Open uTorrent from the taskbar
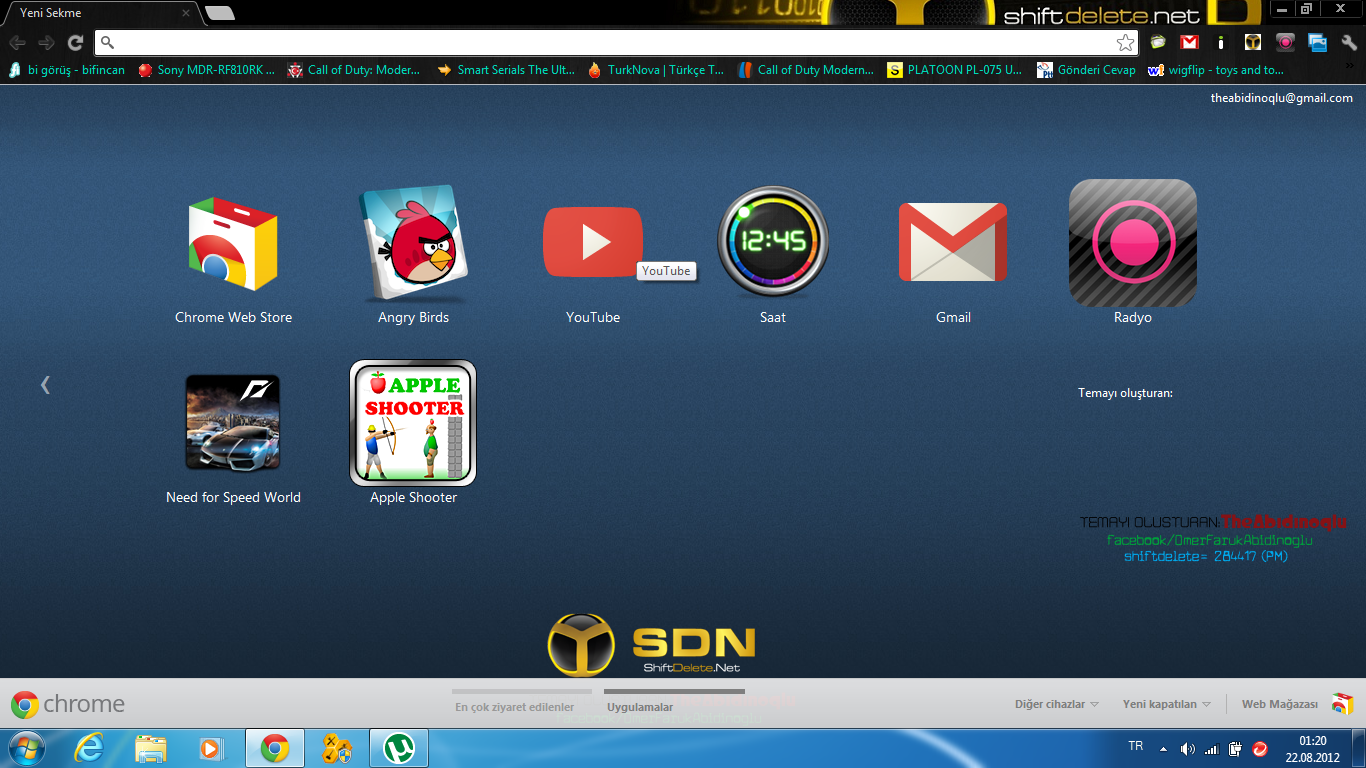Screen dimensions: 1366x768 tap(399, 748)
